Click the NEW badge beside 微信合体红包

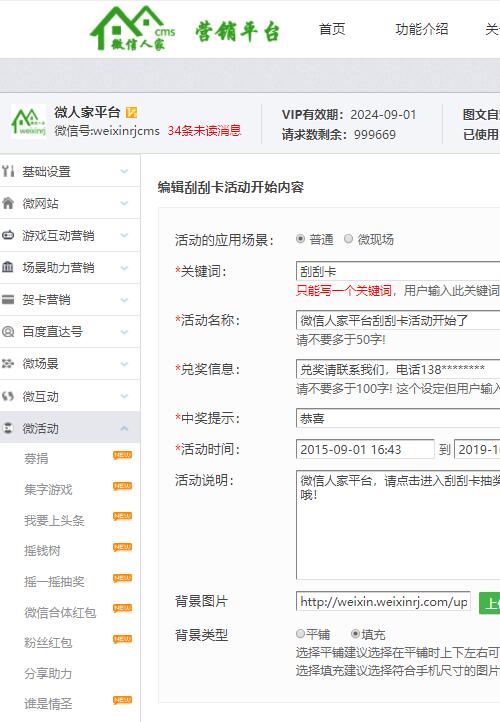click(x=122, y=609)
